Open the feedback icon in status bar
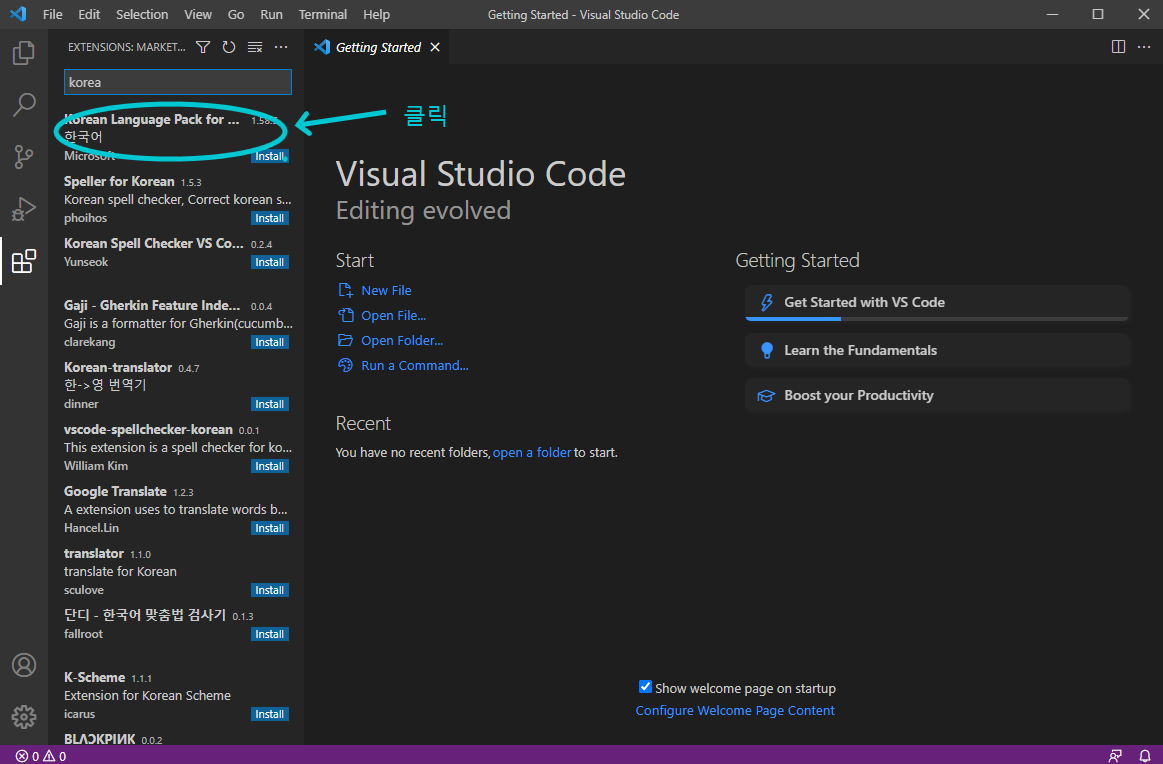Image resolution: width=1163 pixels, height=764 pixels. [x=1115, y=756]
